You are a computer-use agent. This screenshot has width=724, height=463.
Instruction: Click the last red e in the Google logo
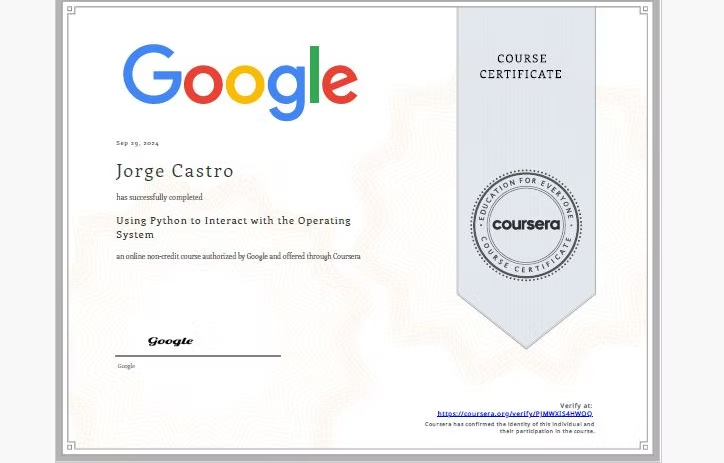pyautogui.click(x=341, y=83)
